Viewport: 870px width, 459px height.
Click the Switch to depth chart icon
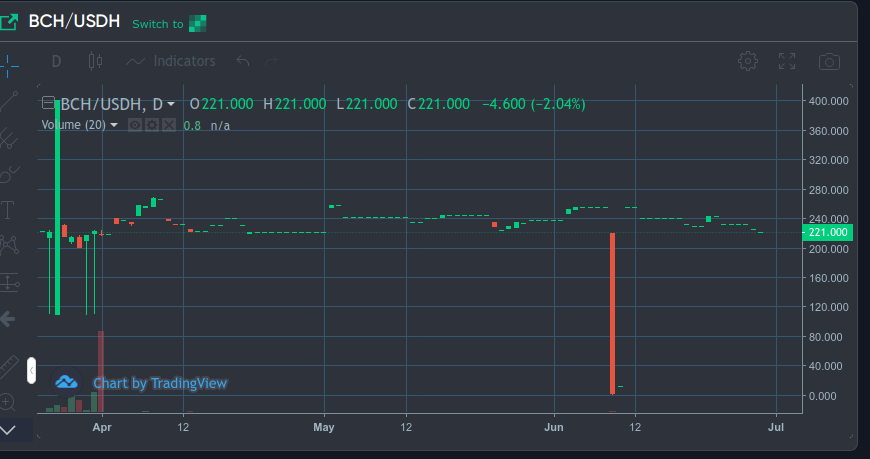click(x=198, y=23)
